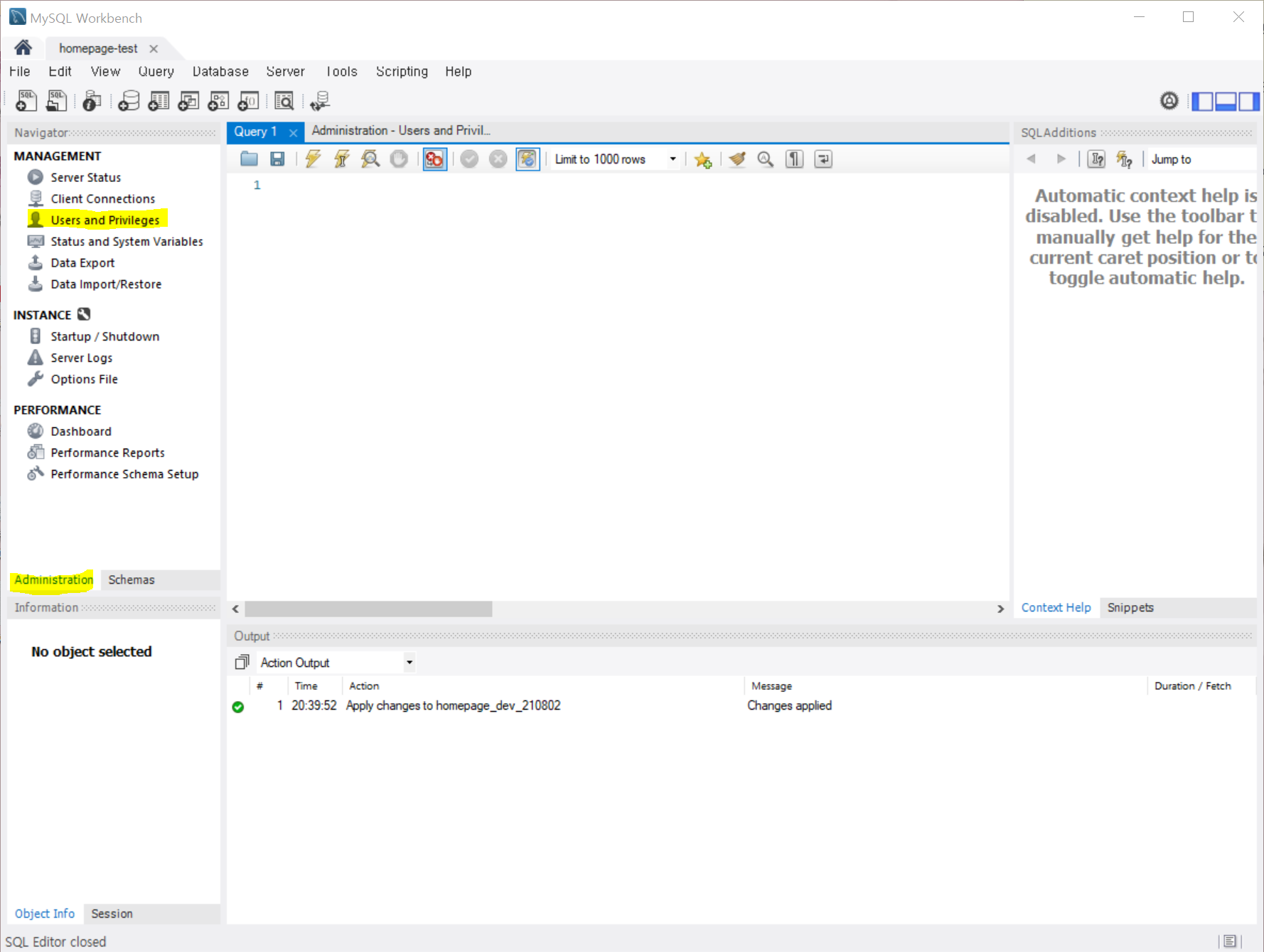Stop query execution hand icon
The width and height of the screenshot is (1264, 952).
399,159
